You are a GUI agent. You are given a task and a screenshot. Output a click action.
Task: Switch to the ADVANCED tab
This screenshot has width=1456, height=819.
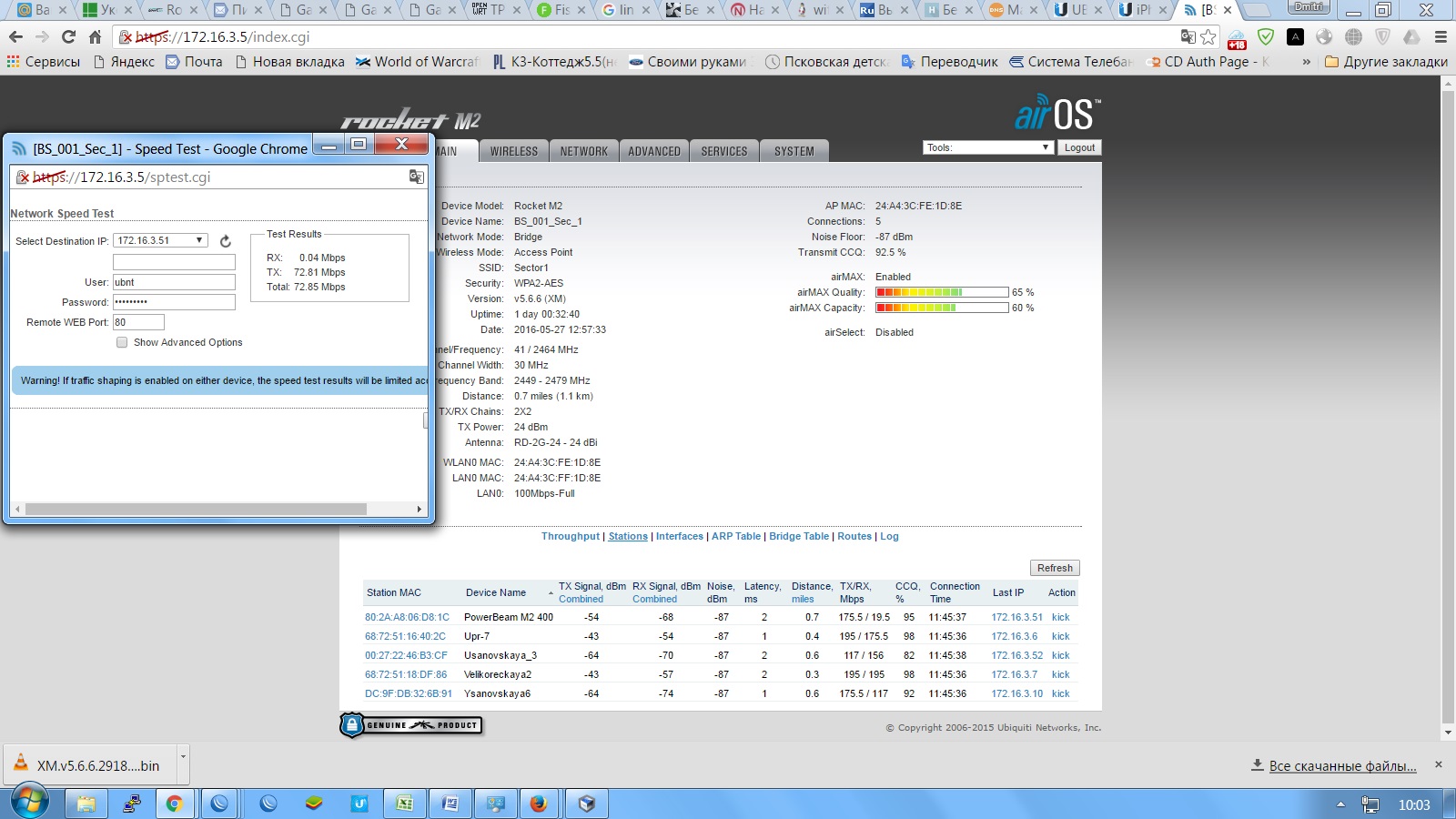click(654, 151)
